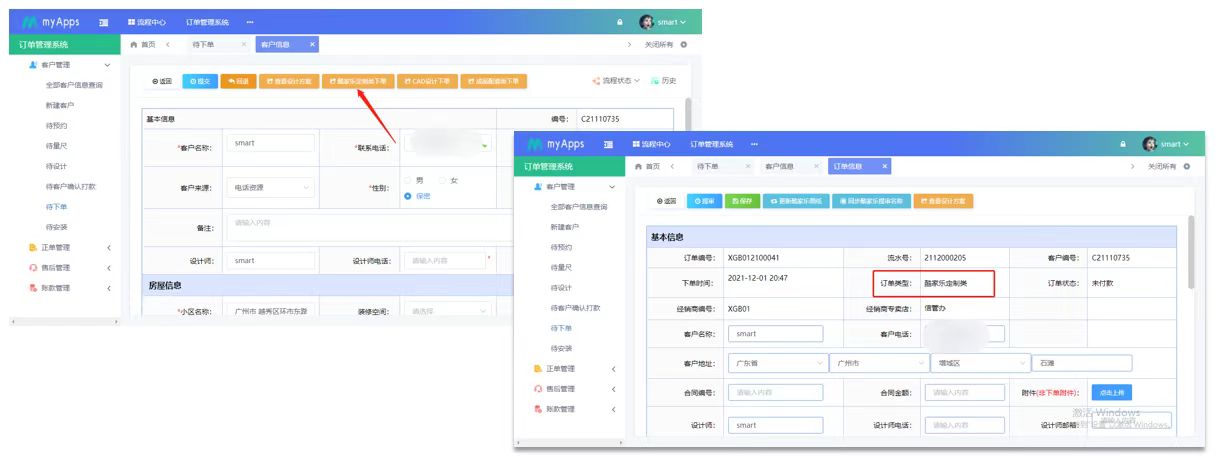
Task: Open the 客户来源 dropdown showing 电话资源
Action: 270,187
